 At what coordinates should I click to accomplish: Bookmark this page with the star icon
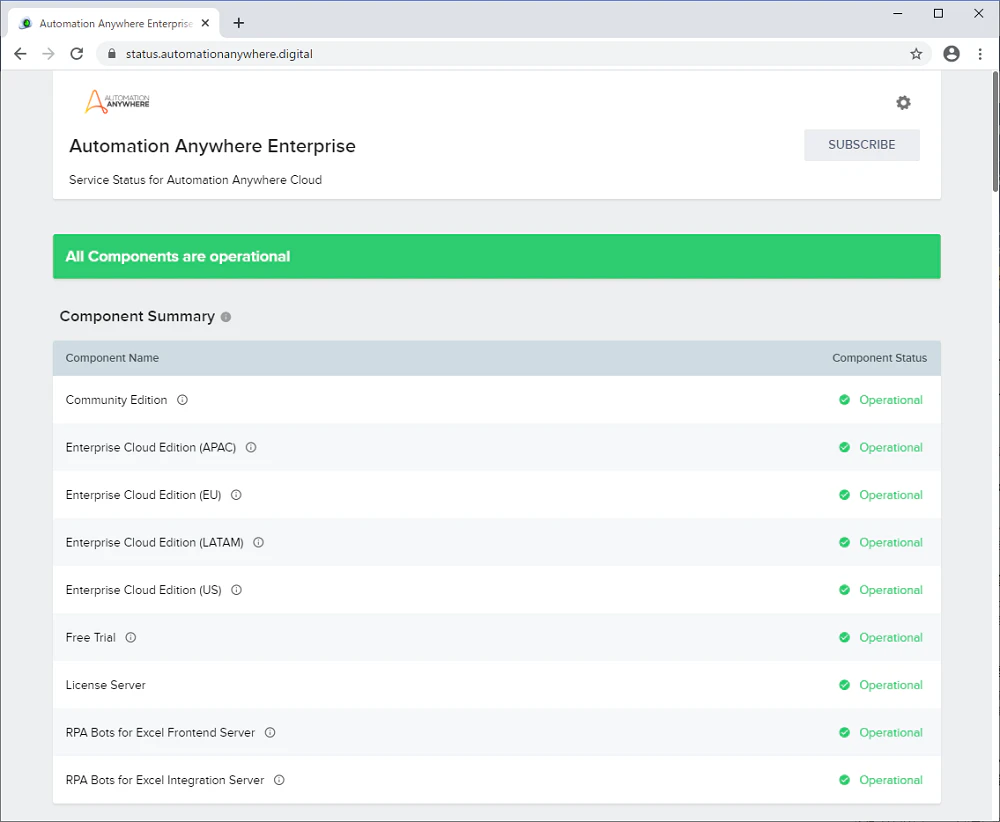(x=916, y=54)
